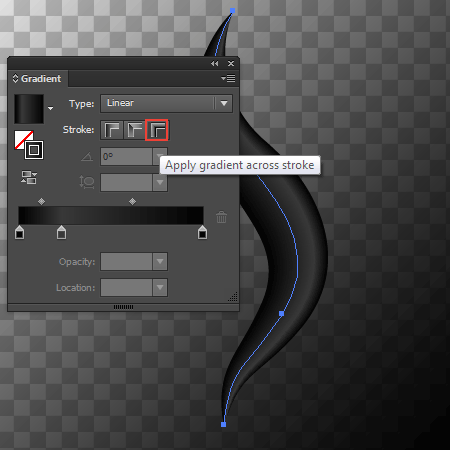Click the Gradient panel tab
Image resolution: width=450 pixels, height=450 pixels.
[x=38, y=79]
